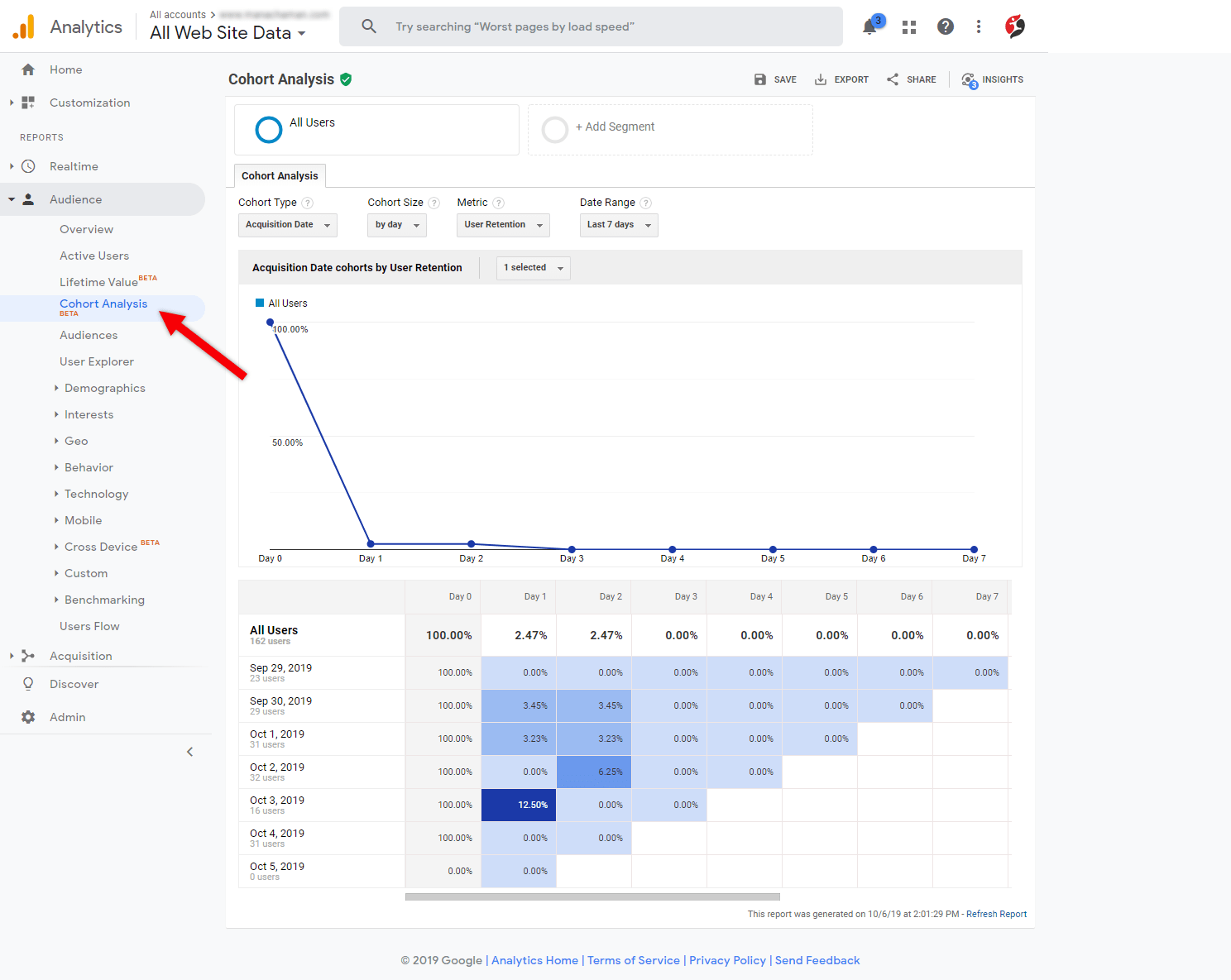1231x980 pixels.
Task: Select the All Users segment radio button
Action: click(268, 129)
